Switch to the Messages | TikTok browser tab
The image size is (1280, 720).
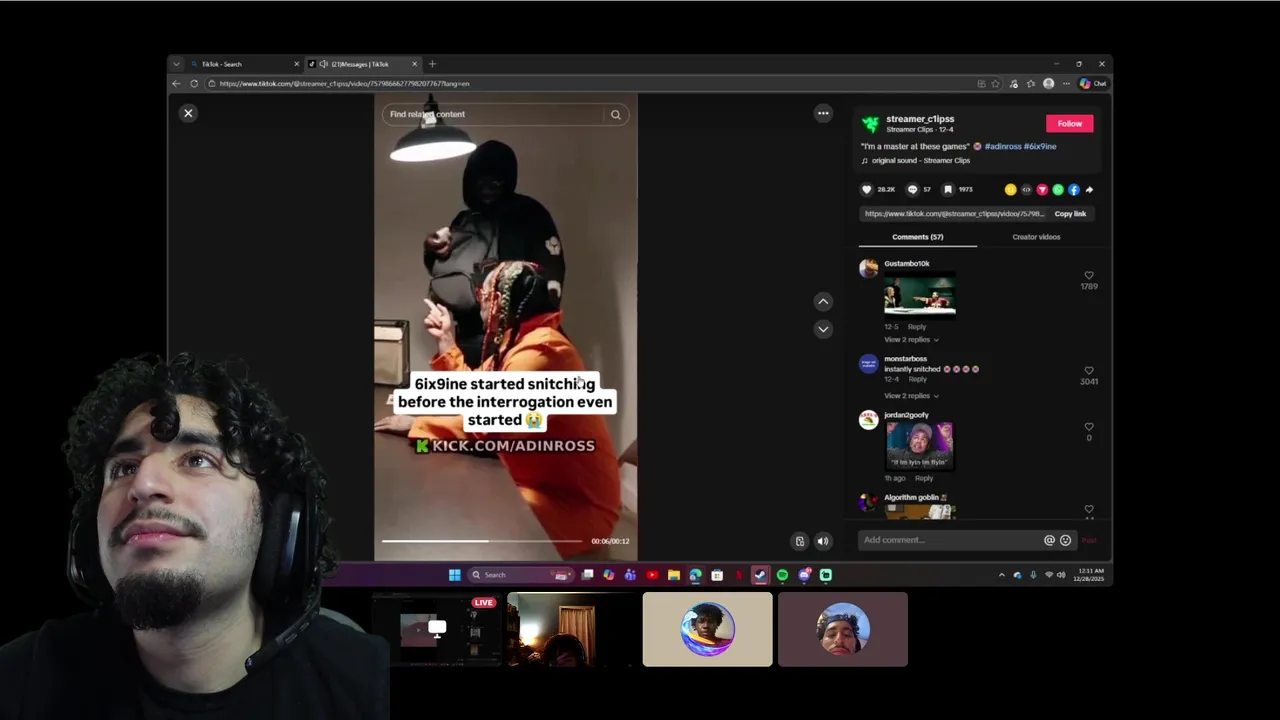tap(361, 64)
